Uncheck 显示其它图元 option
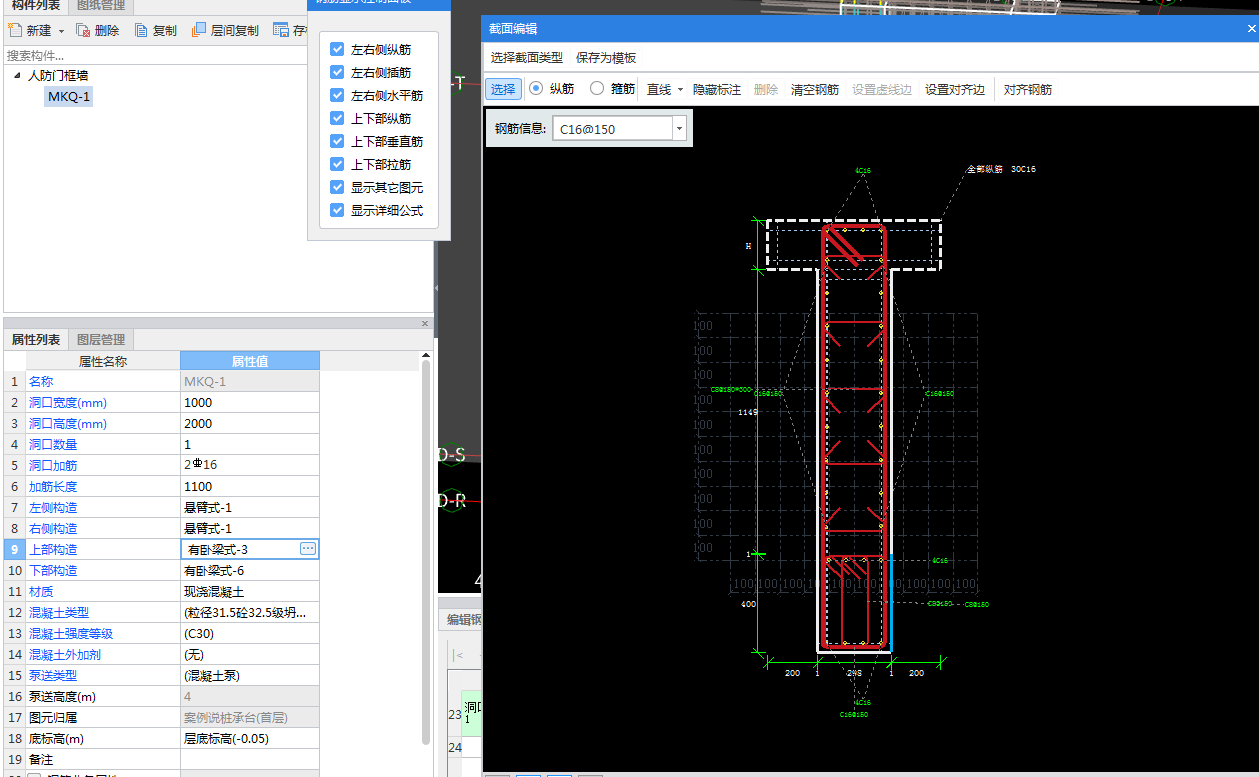This screenshot has height=777, width=1259. coord(337,187)
